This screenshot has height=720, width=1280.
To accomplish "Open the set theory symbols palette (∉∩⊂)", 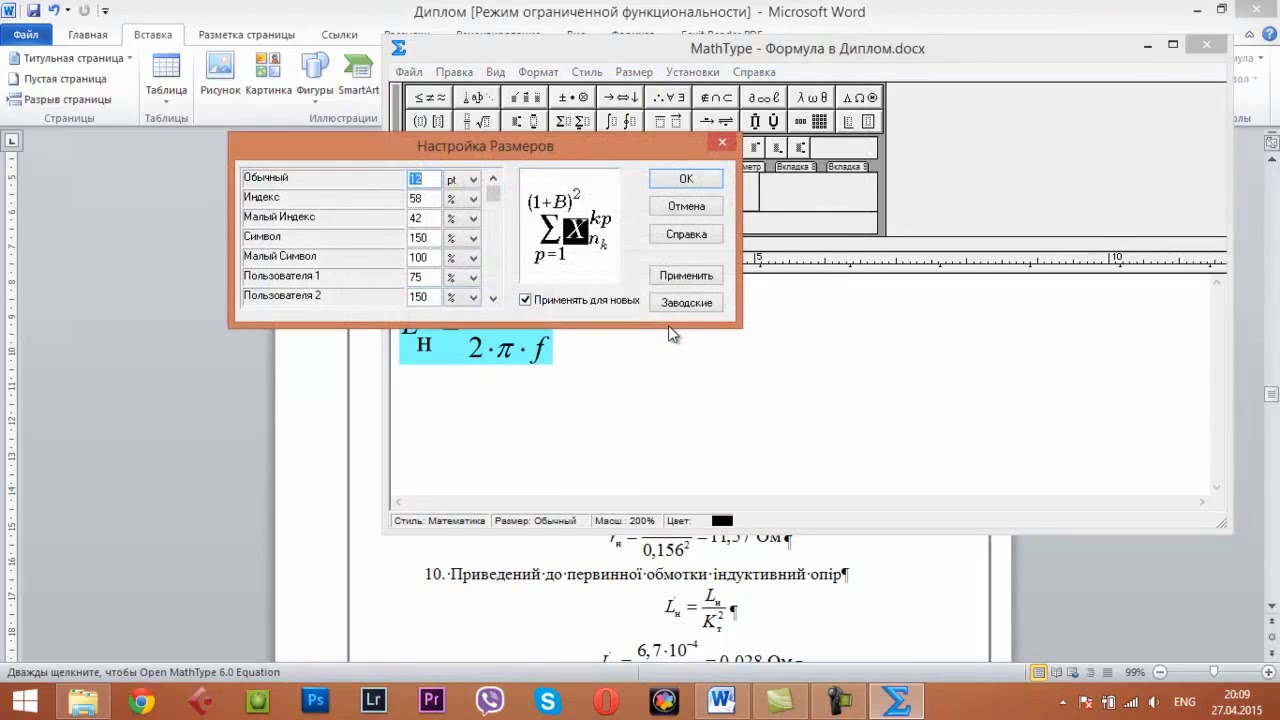I will click(716, 97).
